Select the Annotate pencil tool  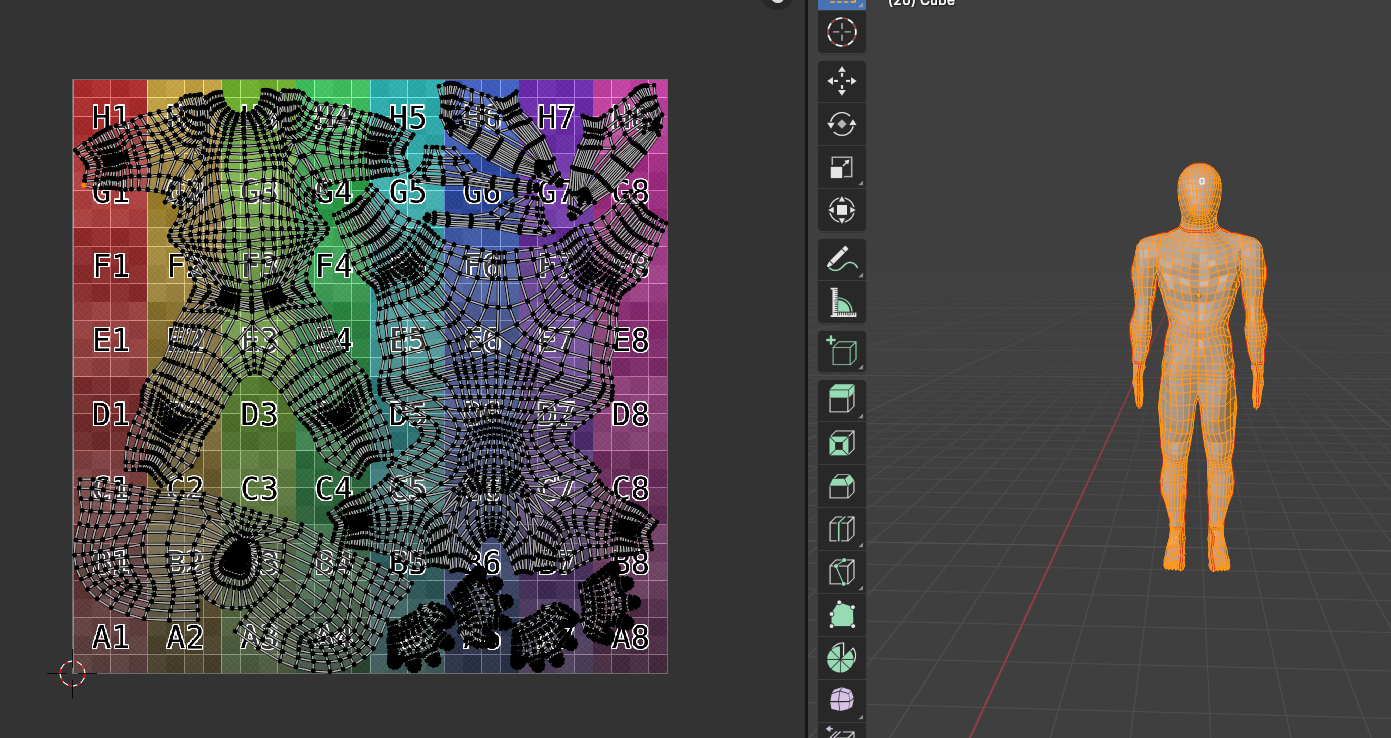(842, 260)
